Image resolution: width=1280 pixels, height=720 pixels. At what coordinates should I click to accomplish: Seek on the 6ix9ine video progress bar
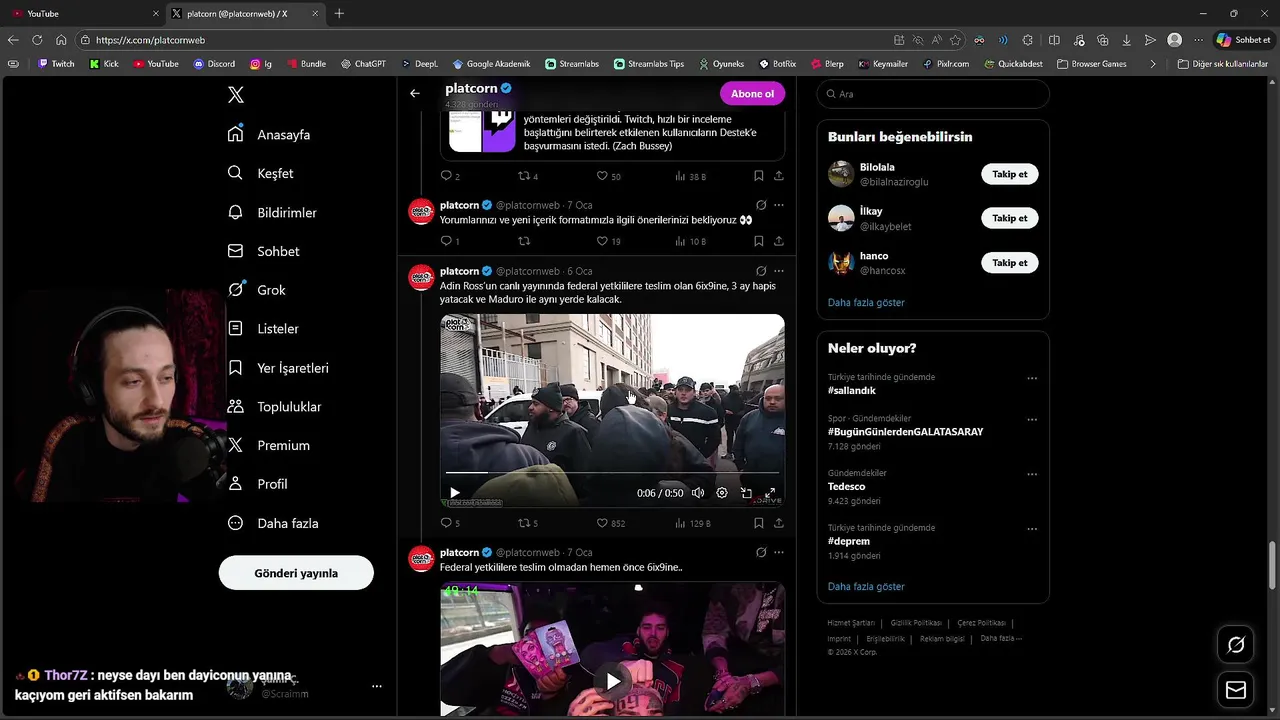tap(612, 472)
